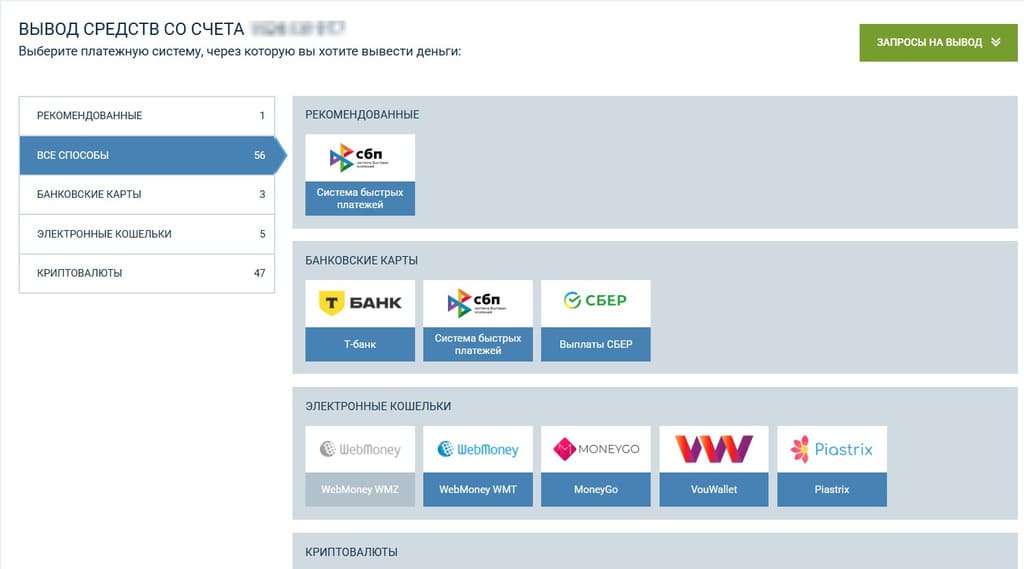Image resolution: width=1024 pixels, height=569 pixels.
Task: Choose the Piastrix label button
Action: 832,489
